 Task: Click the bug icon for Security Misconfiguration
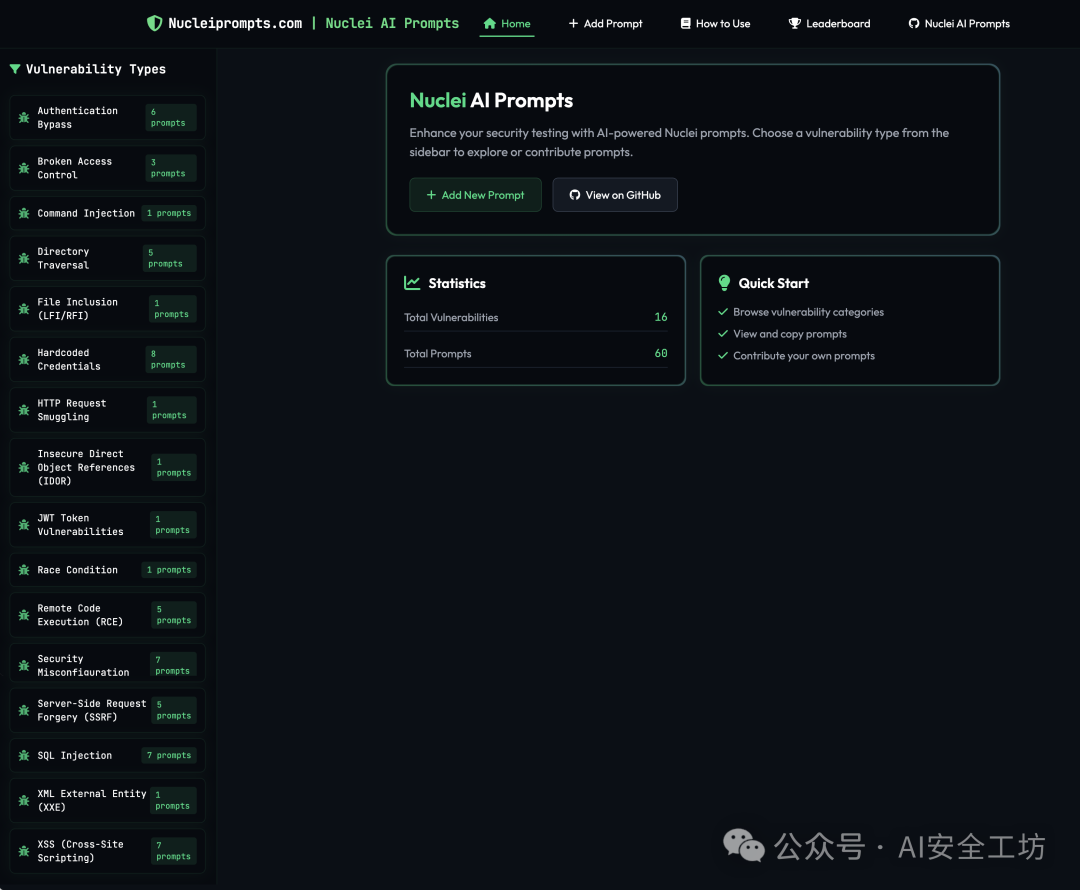(x=24, y=665)
